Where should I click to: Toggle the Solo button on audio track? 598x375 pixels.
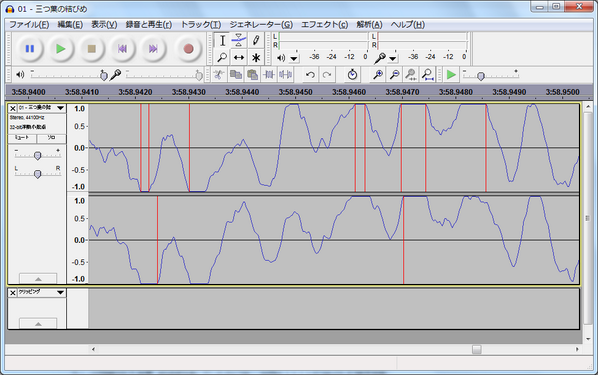[x=51, y=138]
